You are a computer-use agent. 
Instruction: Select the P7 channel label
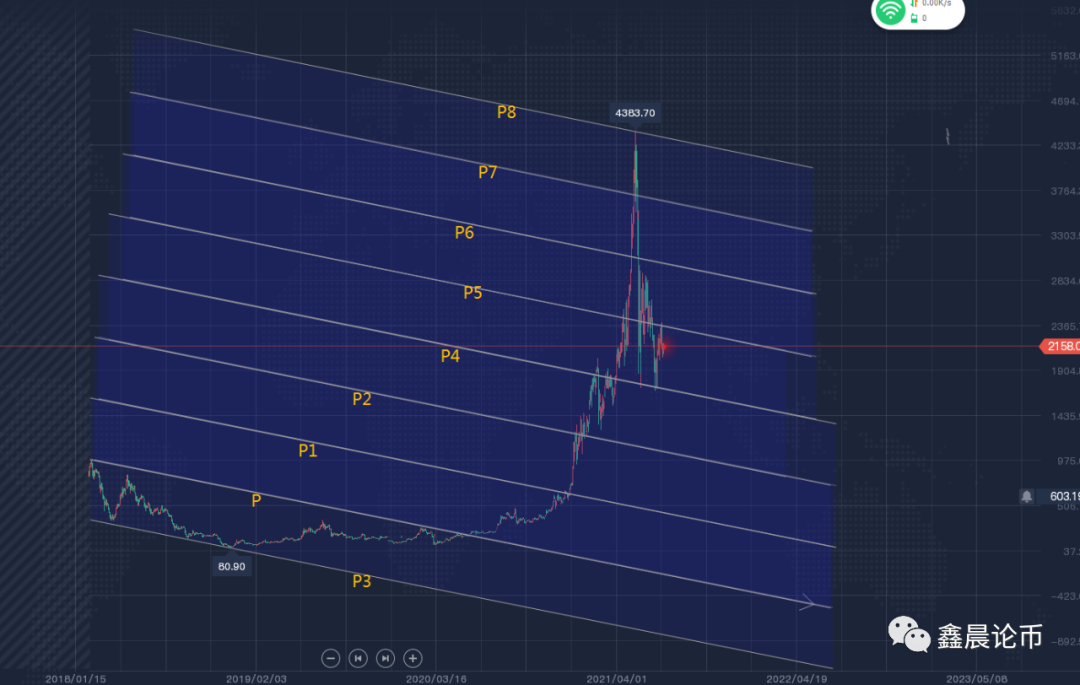(x=488, y=172)
